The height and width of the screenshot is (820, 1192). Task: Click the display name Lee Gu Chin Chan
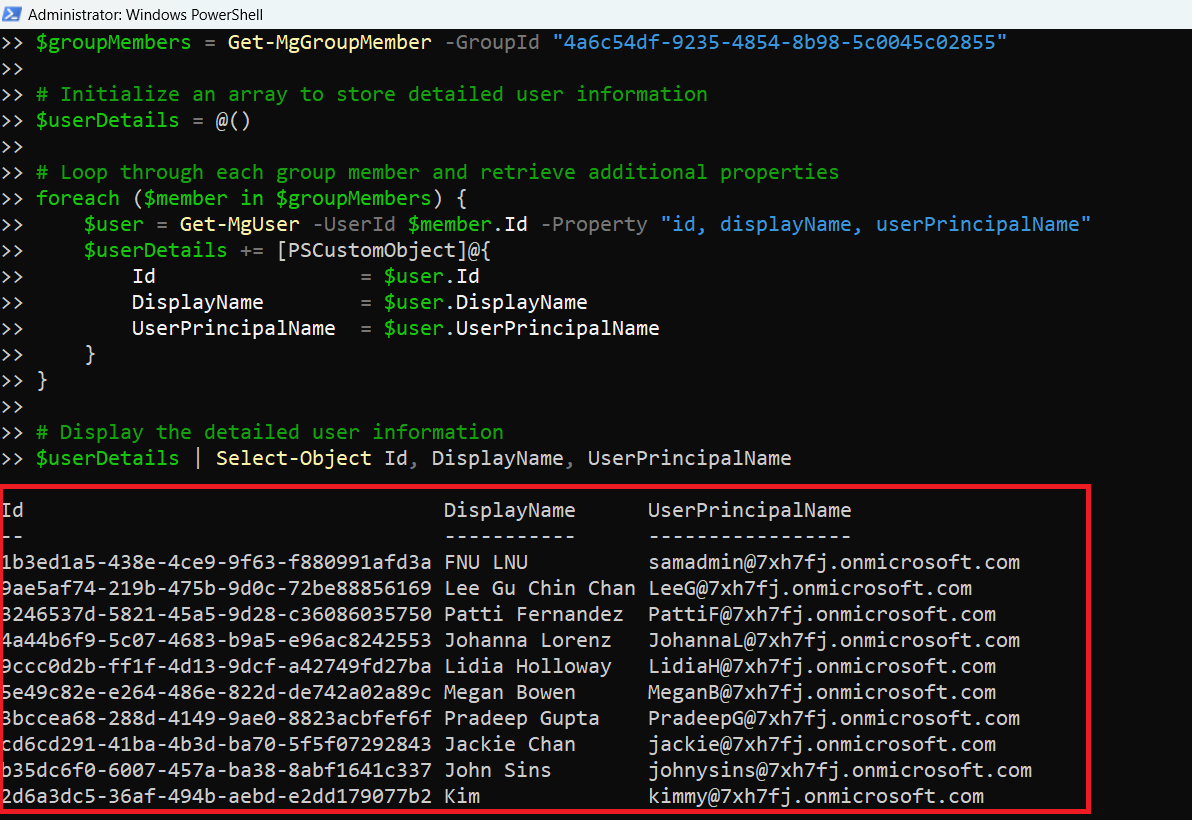tap(539, 588)
